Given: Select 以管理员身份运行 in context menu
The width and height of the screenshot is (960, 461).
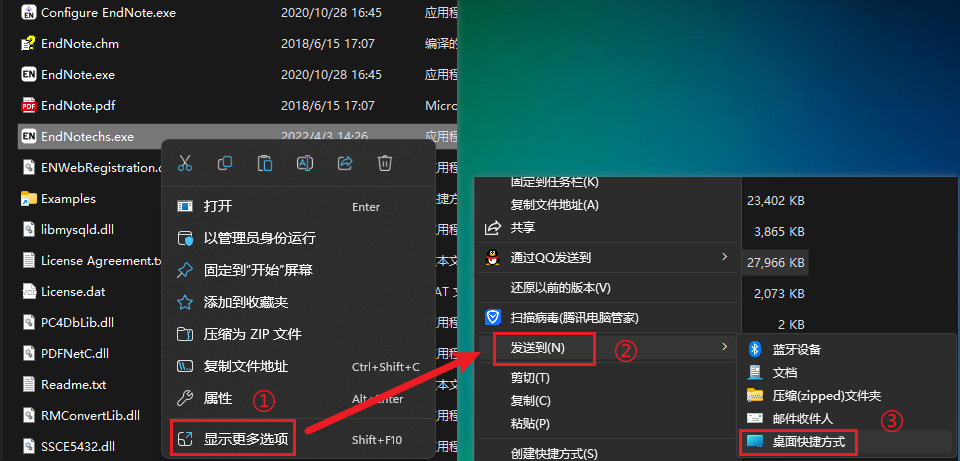Looking at the screenshot, I should [298, 238].
